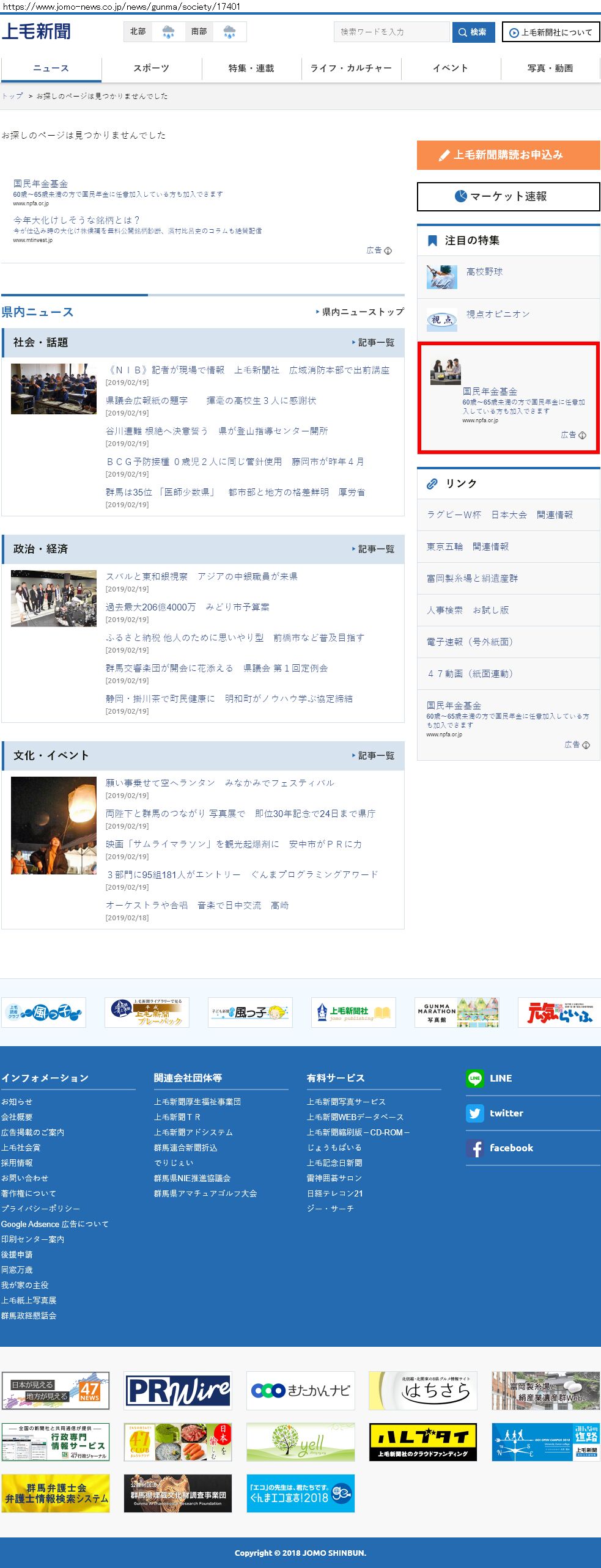Open 記事一覧 for 社会・話題 section
Viewport: 601px width, 1568px height.
373,343
